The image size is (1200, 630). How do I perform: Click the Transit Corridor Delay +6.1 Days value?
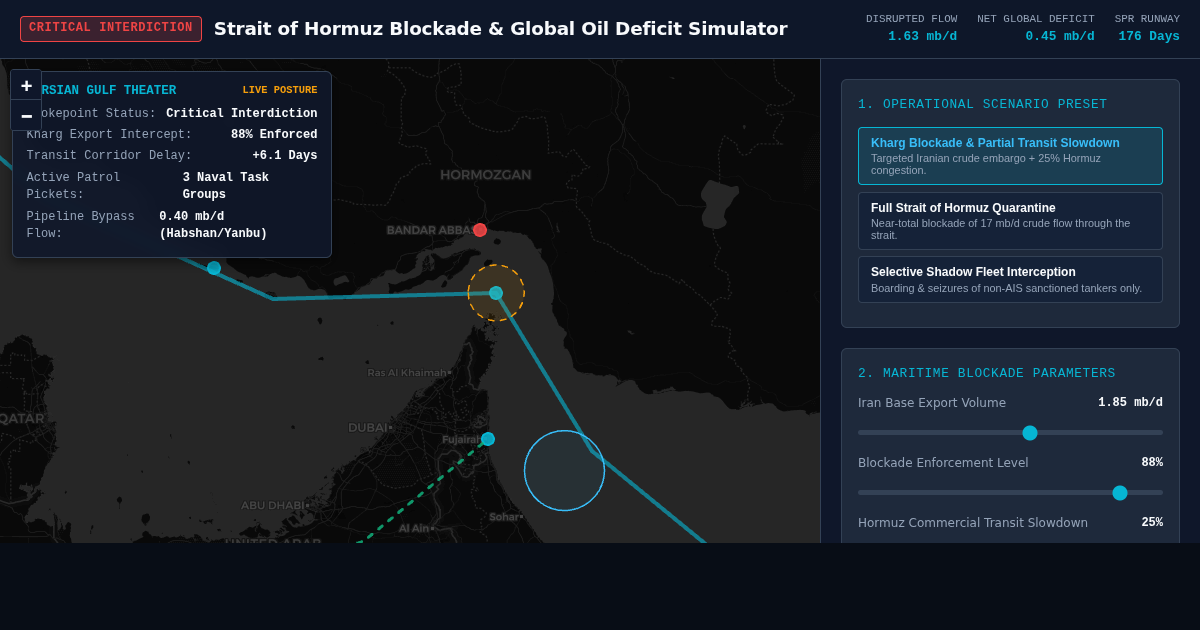tap(285, 156)
